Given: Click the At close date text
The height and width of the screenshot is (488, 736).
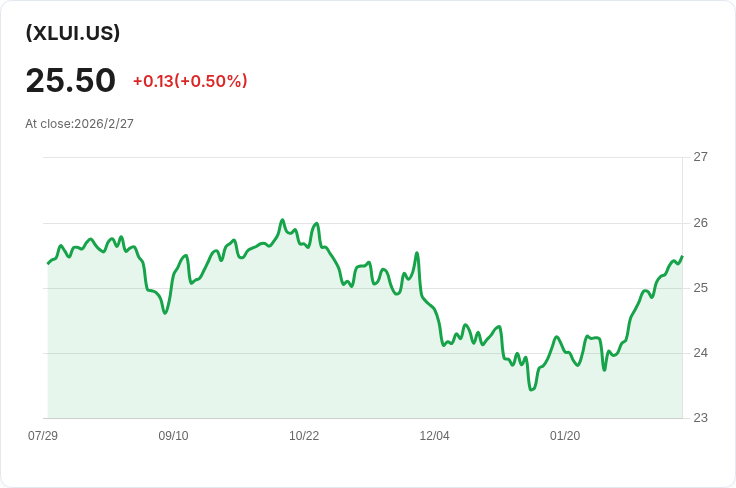Looking at the screenshot, I should (79, 124).
